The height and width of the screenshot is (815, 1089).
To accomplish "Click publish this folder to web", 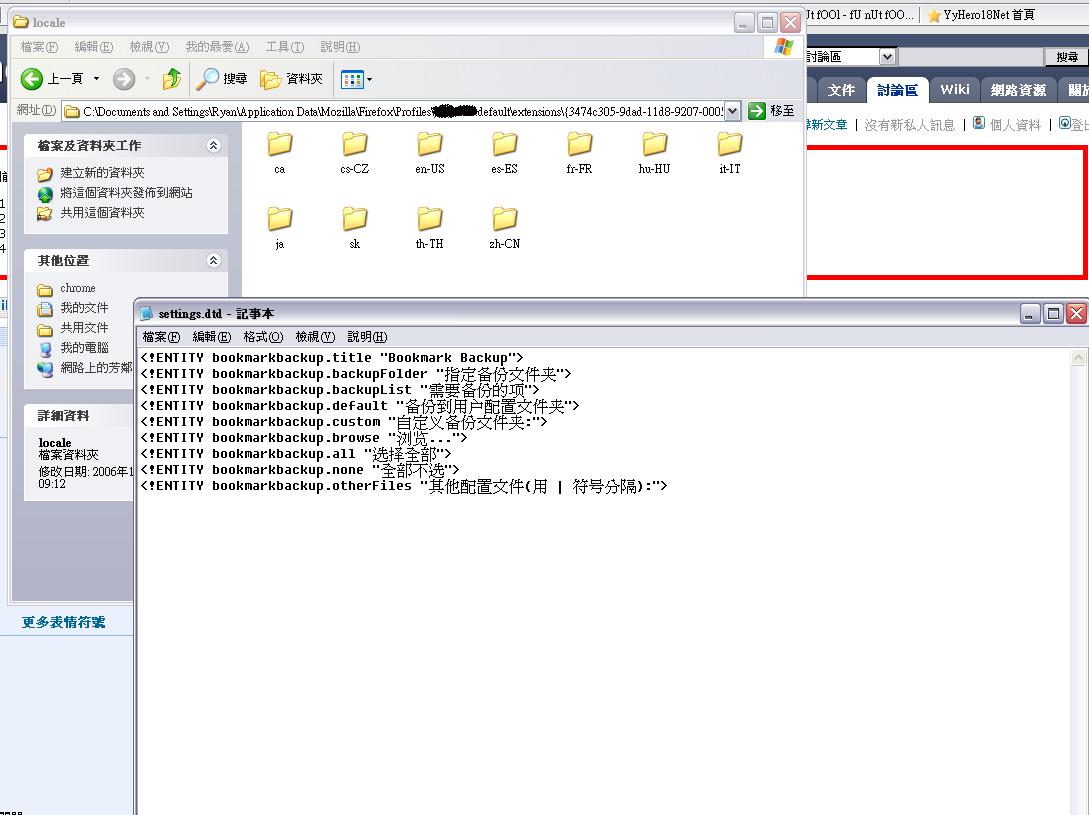I will click(126, 192).
